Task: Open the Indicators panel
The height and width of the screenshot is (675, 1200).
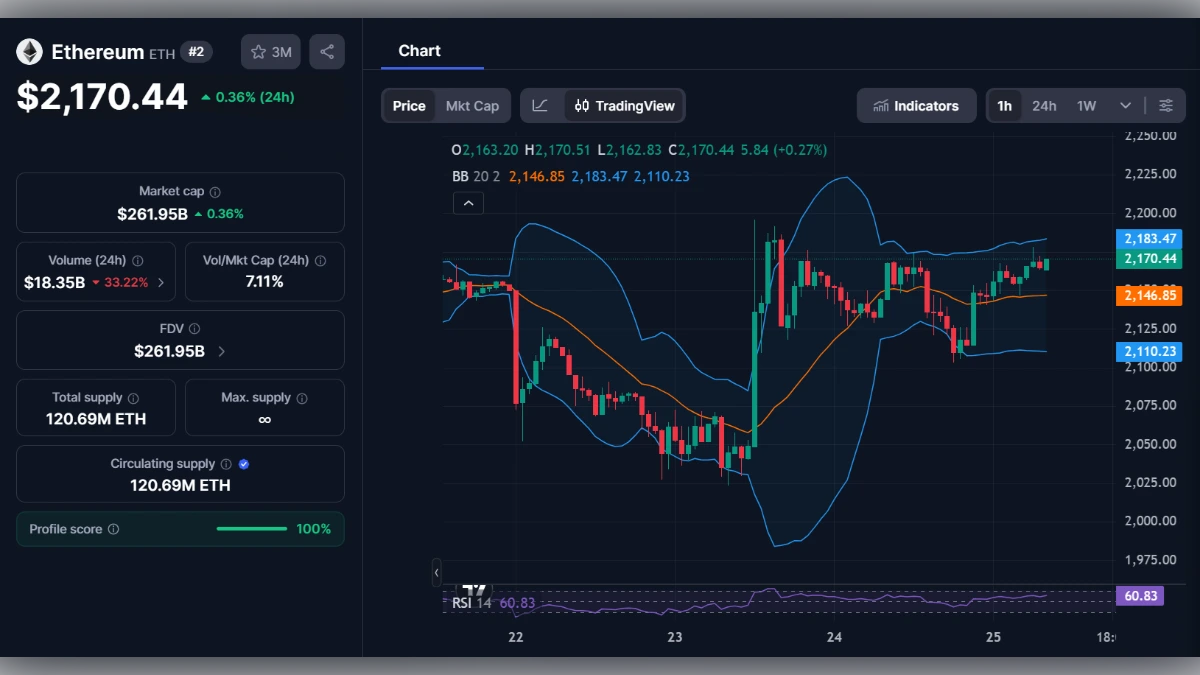Action: point(916,105)
